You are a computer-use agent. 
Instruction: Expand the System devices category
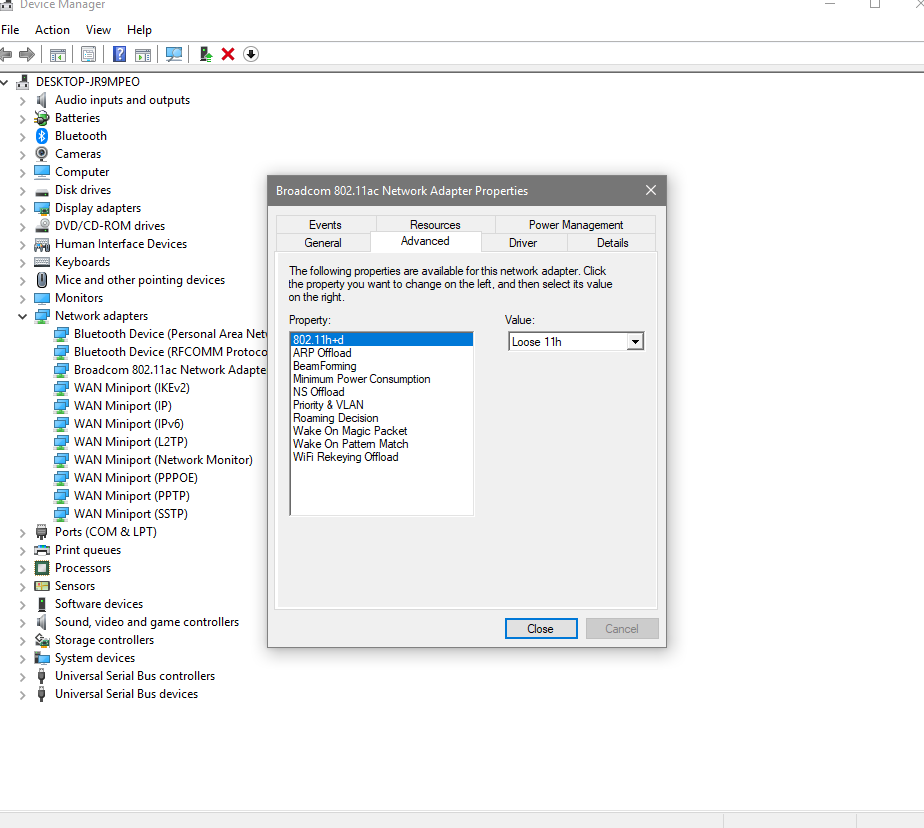tap(22, 659)
